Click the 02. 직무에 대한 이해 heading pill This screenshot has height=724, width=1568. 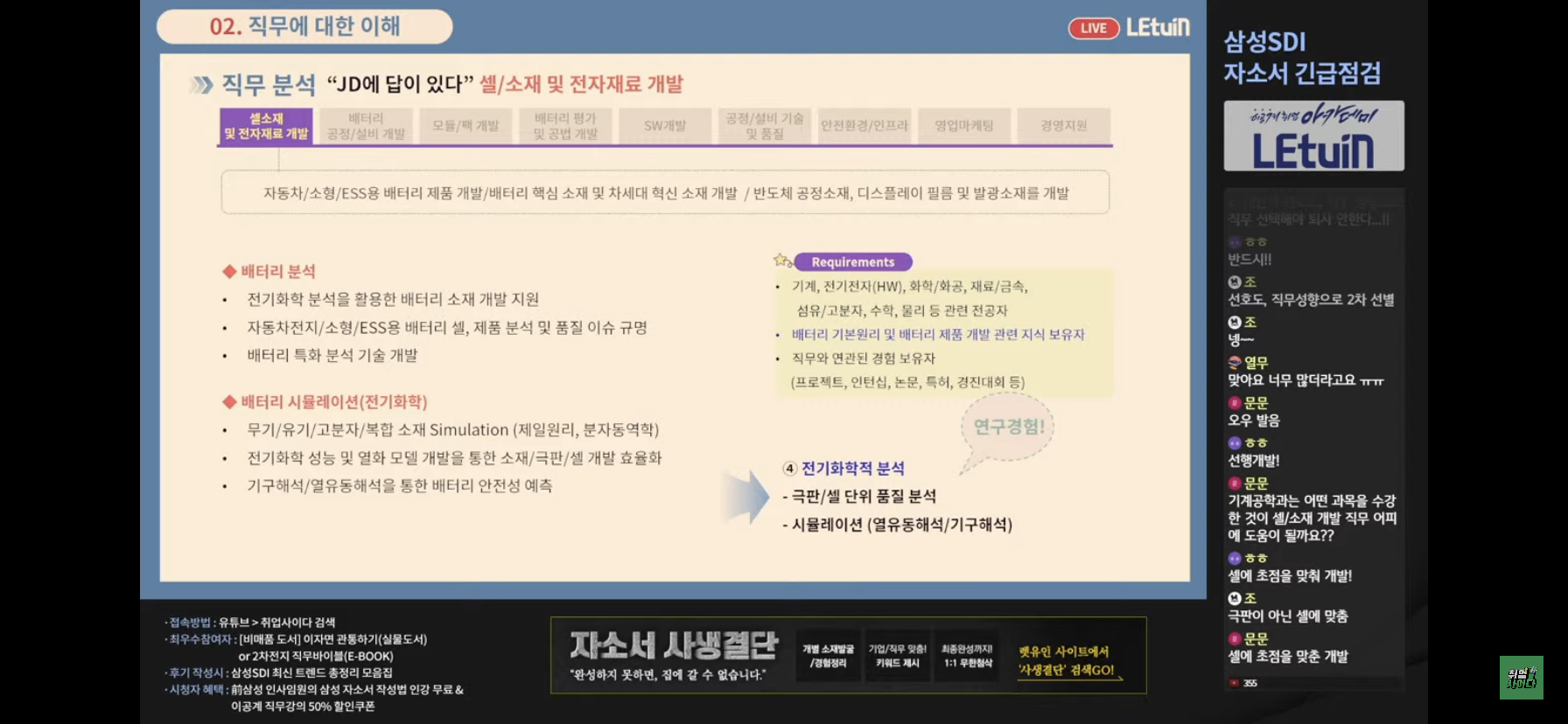click(x=304, y=26)
